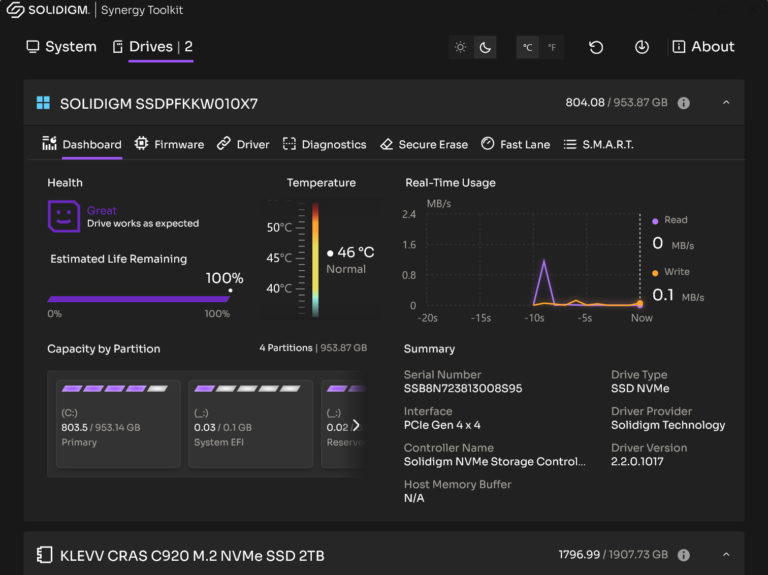Click the download/export icon in the top bar
768x575 pixels.
[x=642, y=47]
